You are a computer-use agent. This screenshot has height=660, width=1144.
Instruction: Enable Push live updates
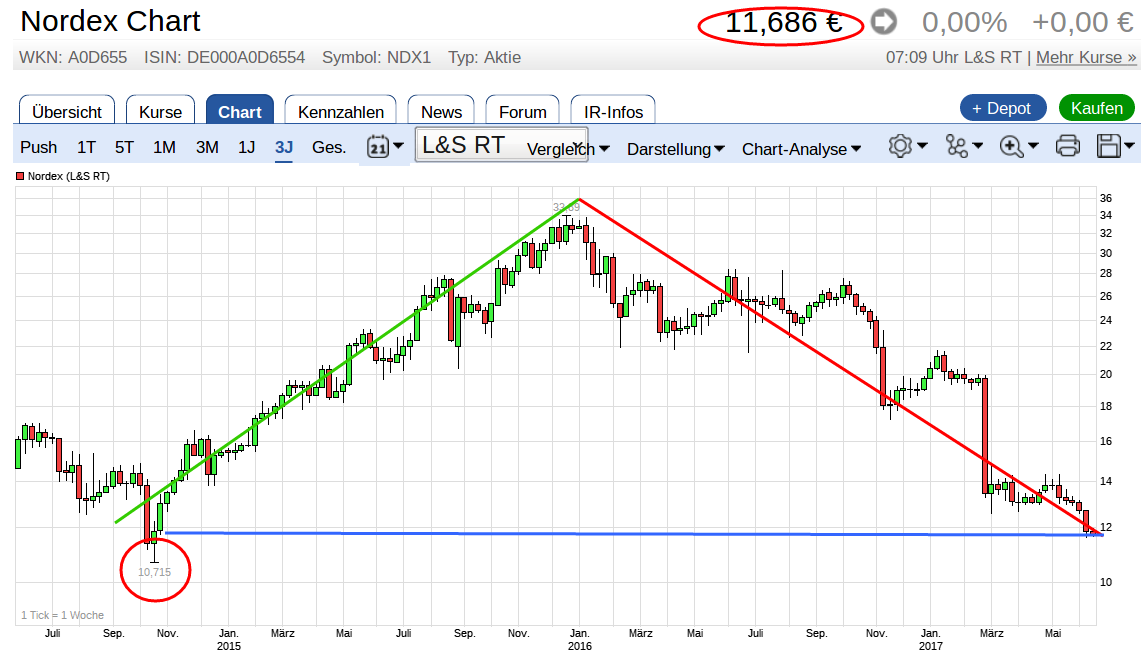(x=38, y=147)
